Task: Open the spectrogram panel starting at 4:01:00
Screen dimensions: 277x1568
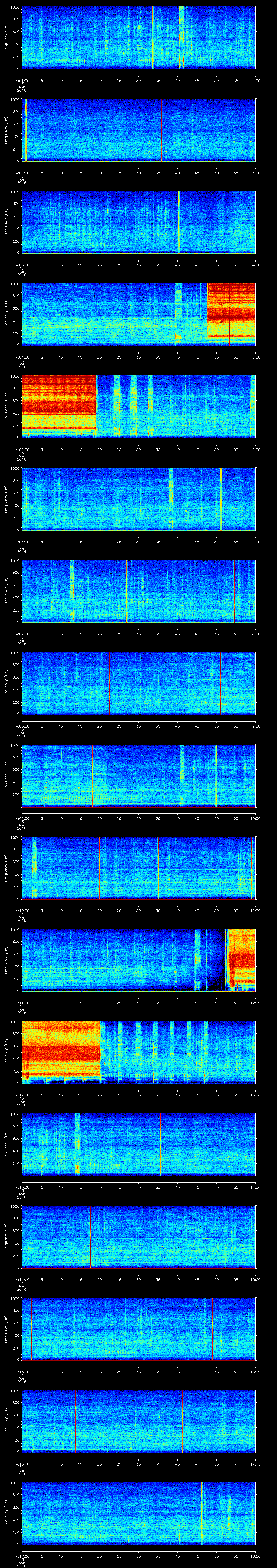Action: tap(138, 38)
